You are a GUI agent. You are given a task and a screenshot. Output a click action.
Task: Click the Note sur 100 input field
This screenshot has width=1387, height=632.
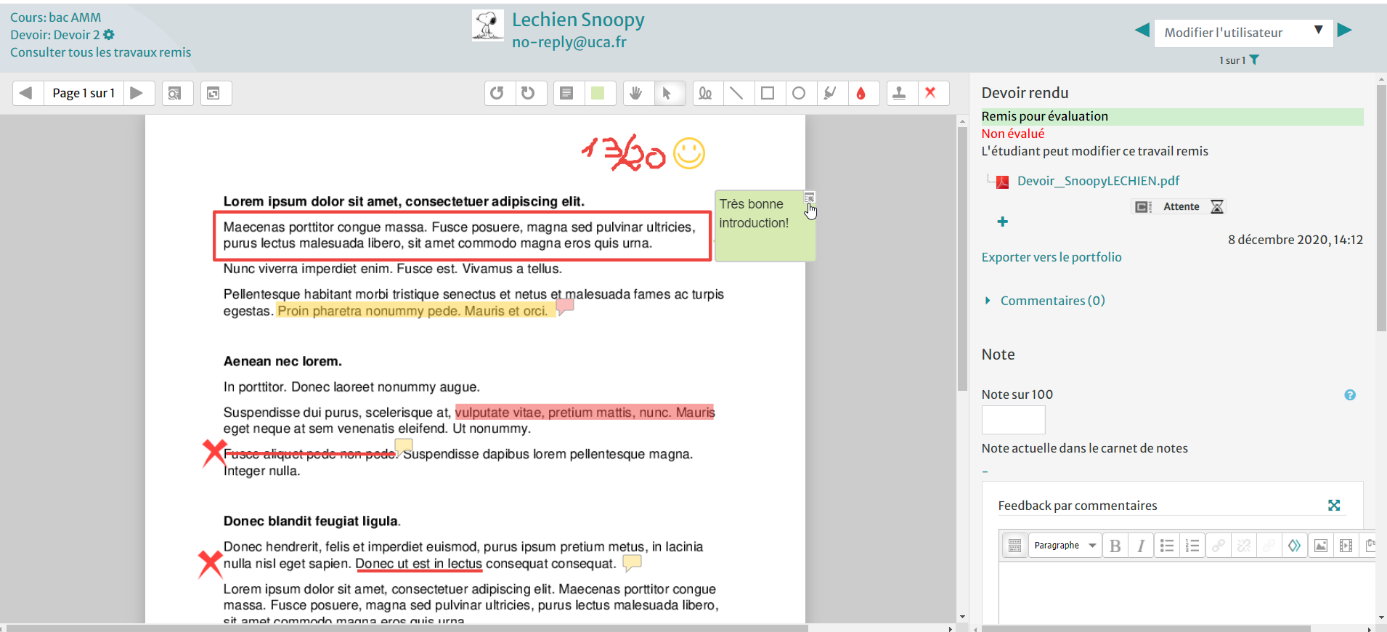[x=1013, y=420]
